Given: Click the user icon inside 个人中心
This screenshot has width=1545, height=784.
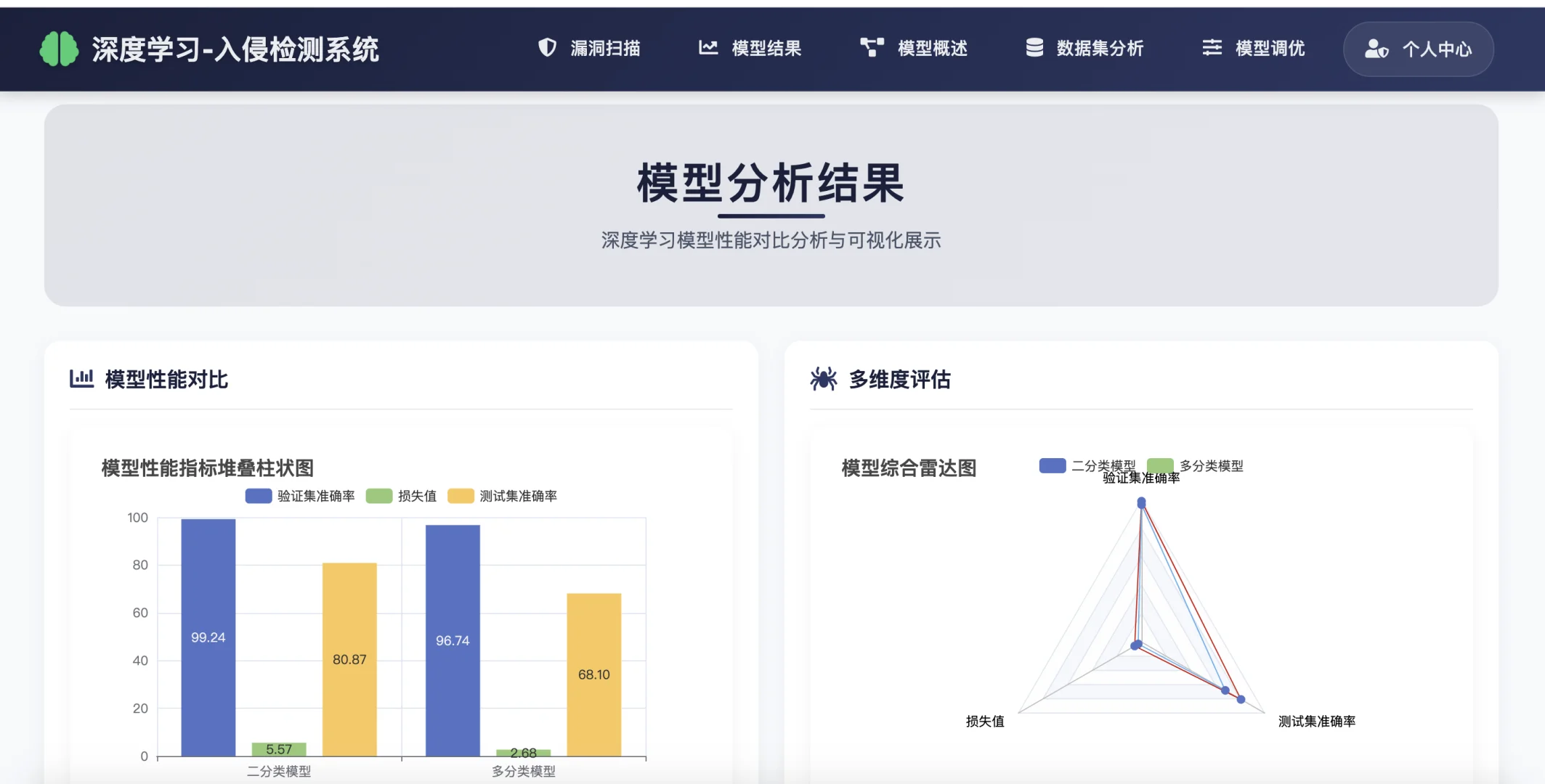Looking at the screenshot, I should [x=1376, y=49].
